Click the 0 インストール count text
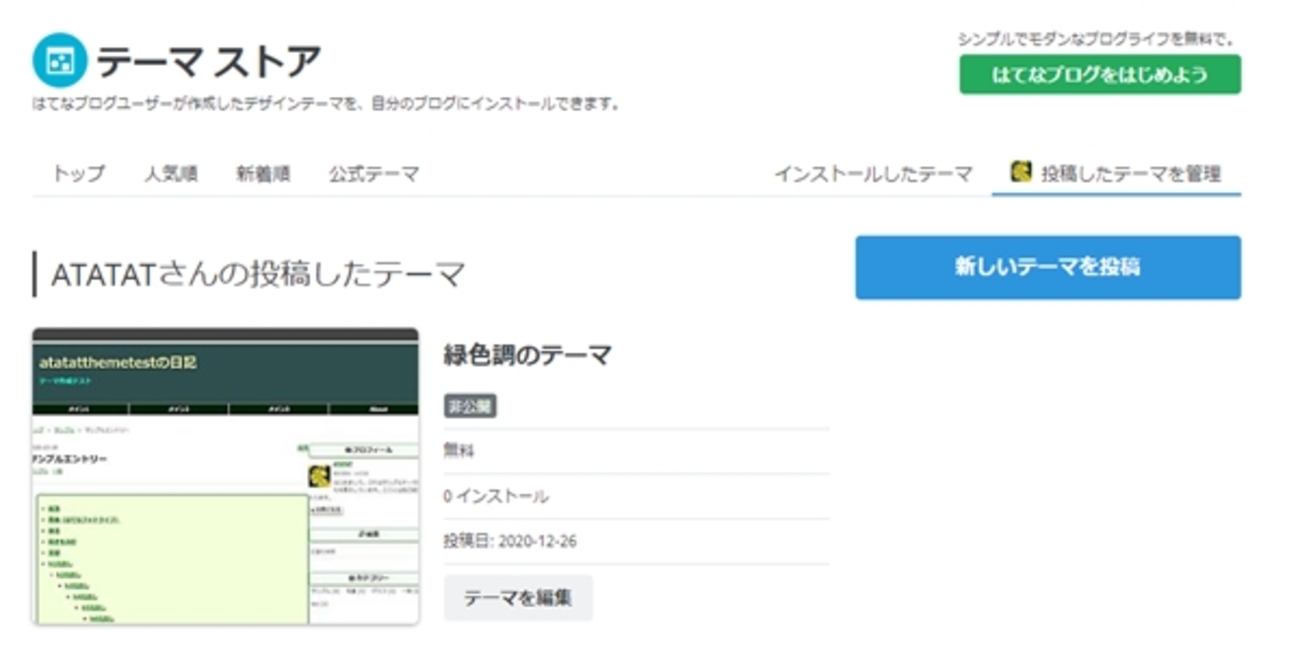The width and height of the screenshot is (1300, 663). [x=496, y=496]
